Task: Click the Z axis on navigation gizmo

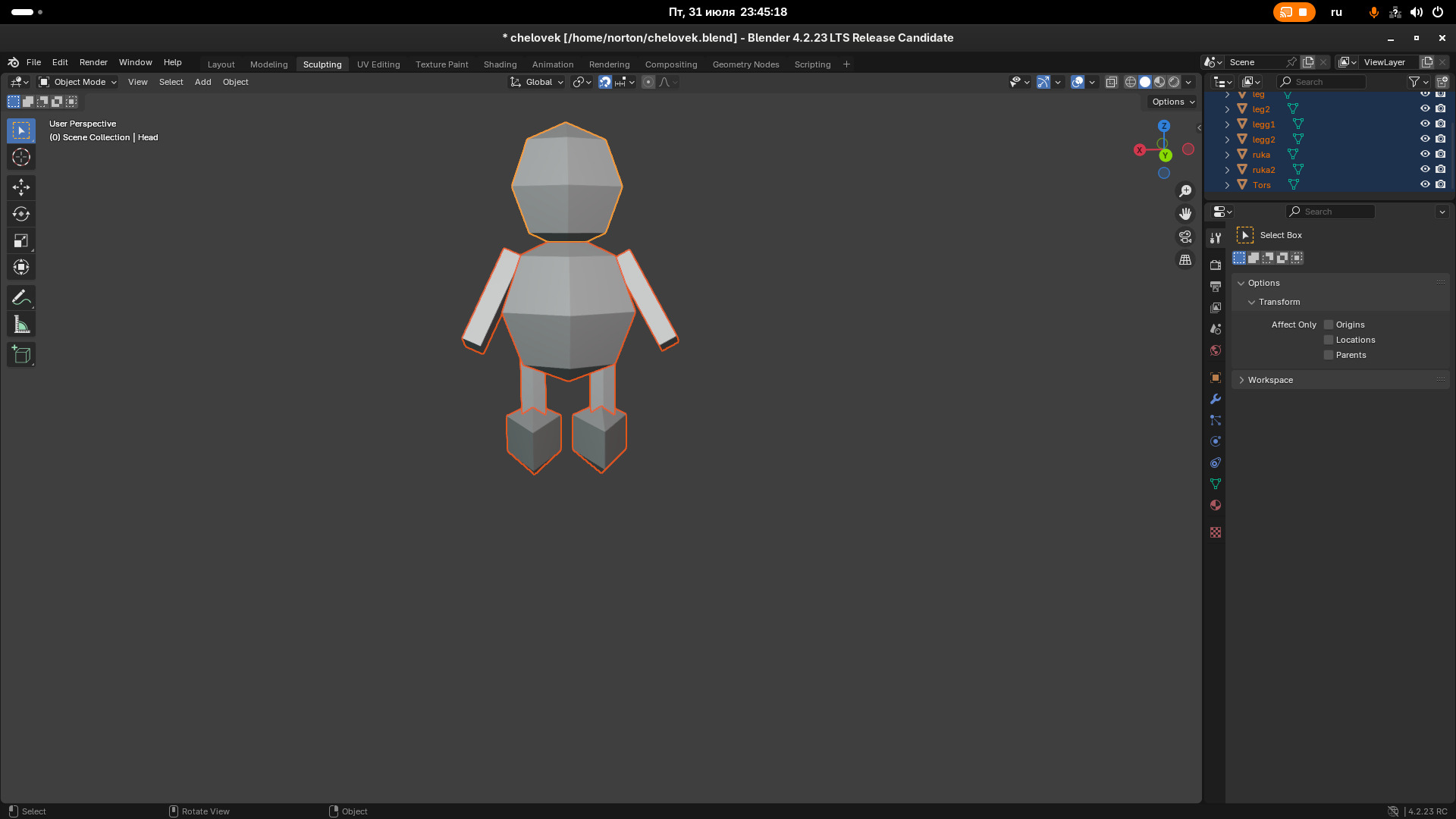Action: point(1164,126)
